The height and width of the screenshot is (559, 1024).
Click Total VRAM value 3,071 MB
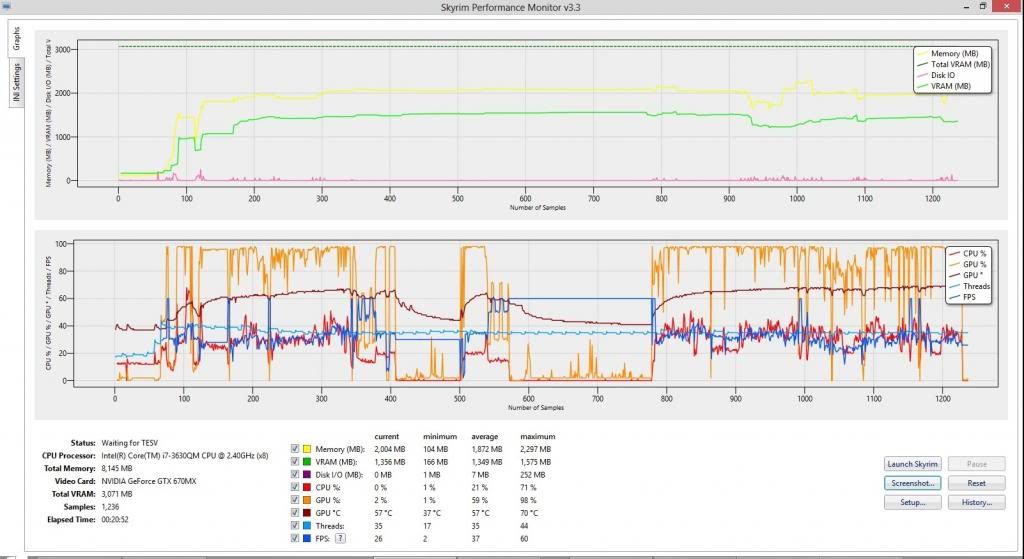pyautogui.click(x=117, y=494)
